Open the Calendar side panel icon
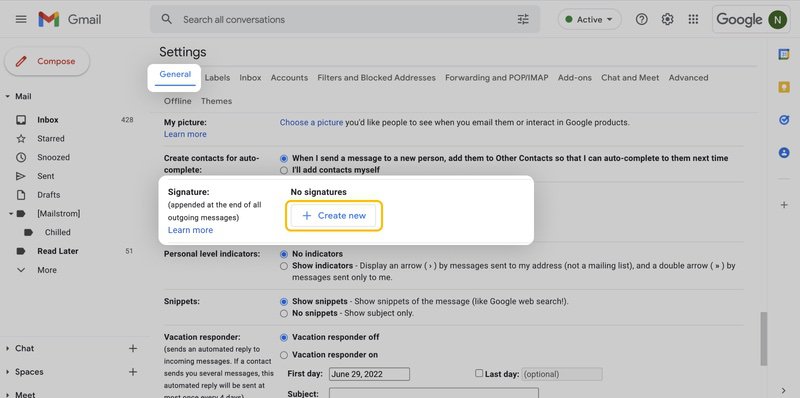The image size is (800, 398). click(x=784, y=54)
